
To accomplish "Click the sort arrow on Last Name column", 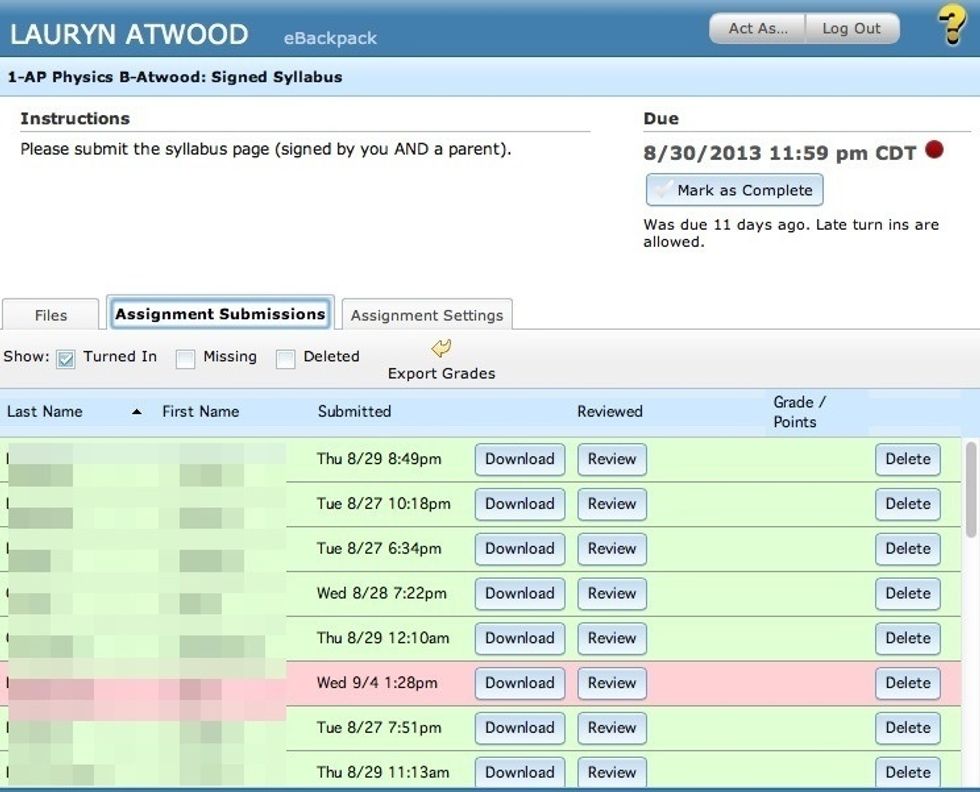I will [138, 411].
